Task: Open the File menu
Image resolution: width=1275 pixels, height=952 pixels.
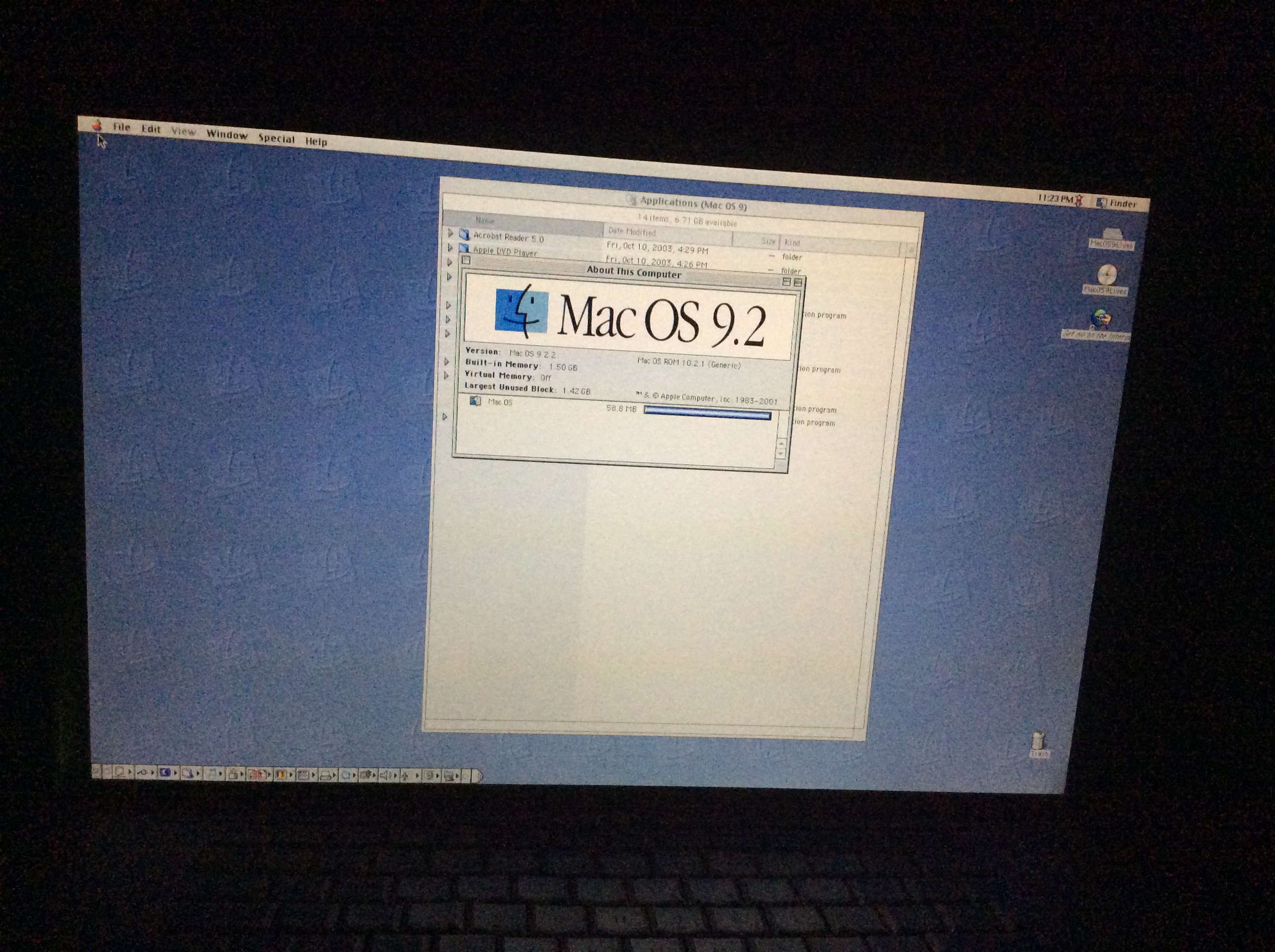Action: pos(121,127)
